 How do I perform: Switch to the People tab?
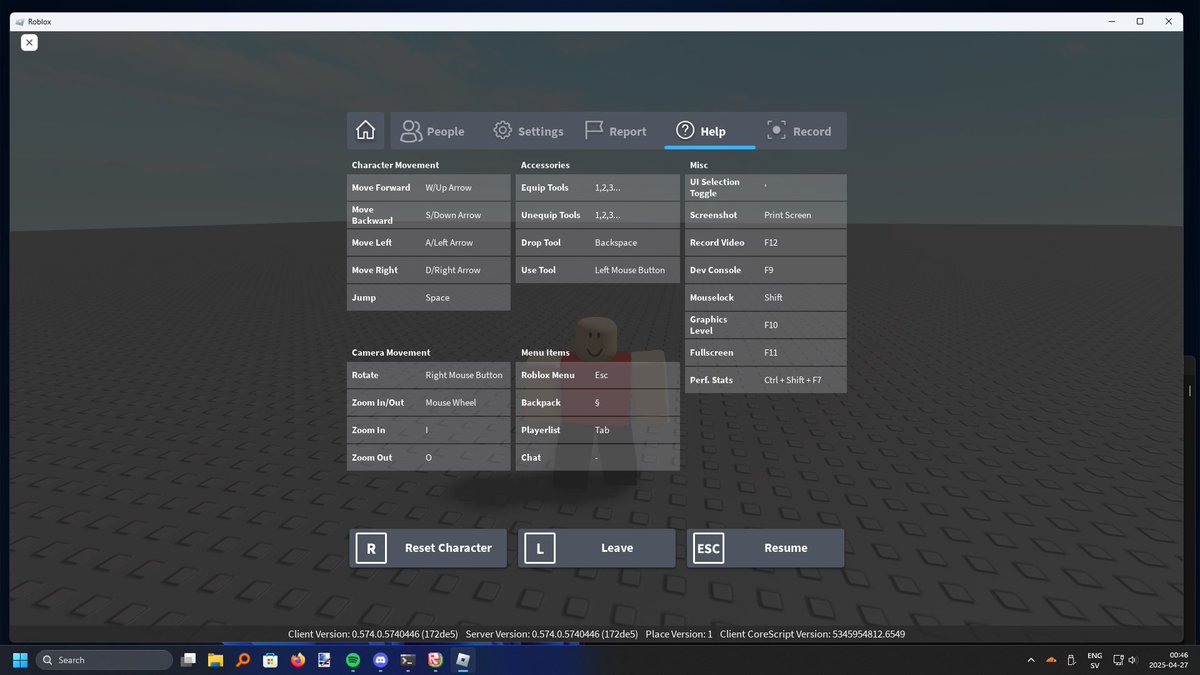tap(432, 131)
